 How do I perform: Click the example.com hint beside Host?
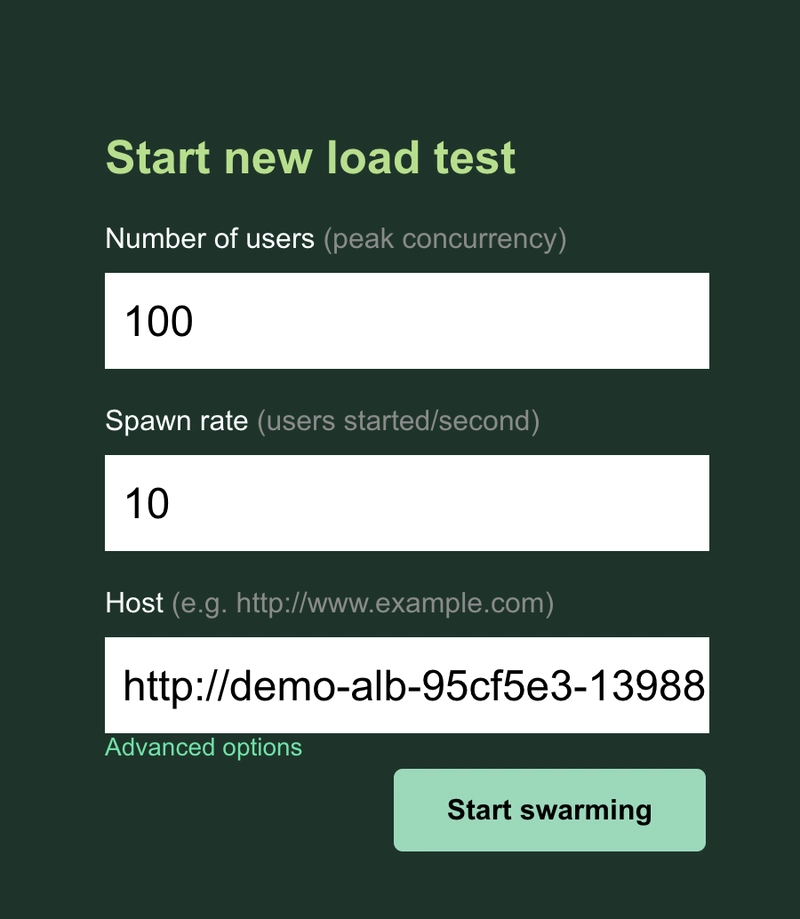click(x=363, y=603)
